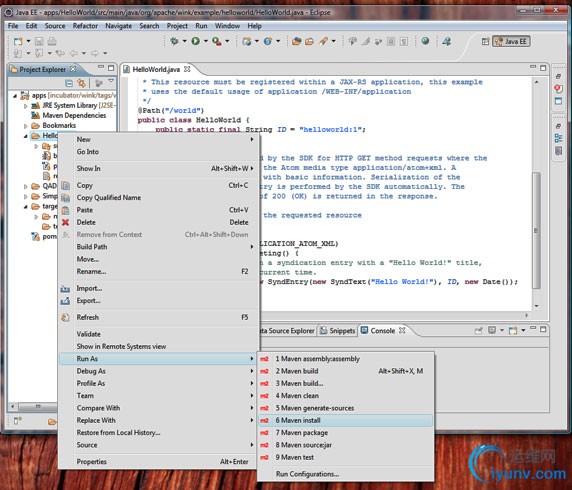Click the Display Selected Console icon
The width and height of the screenshot is (572, 490).
click(492, 330)
